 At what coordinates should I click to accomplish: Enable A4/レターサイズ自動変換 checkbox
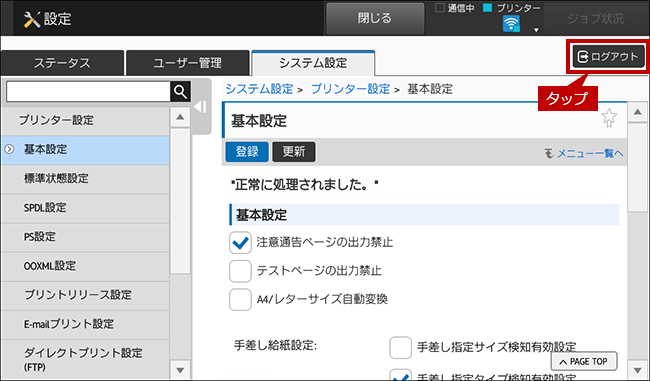(x=240, y=299)
